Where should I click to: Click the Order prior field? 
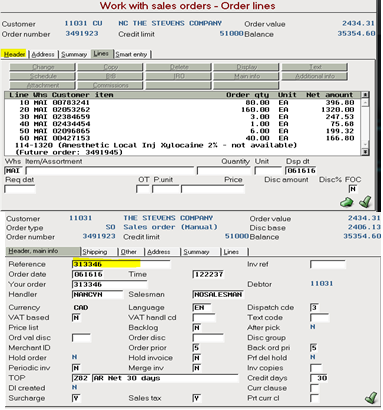coord(197,348)
